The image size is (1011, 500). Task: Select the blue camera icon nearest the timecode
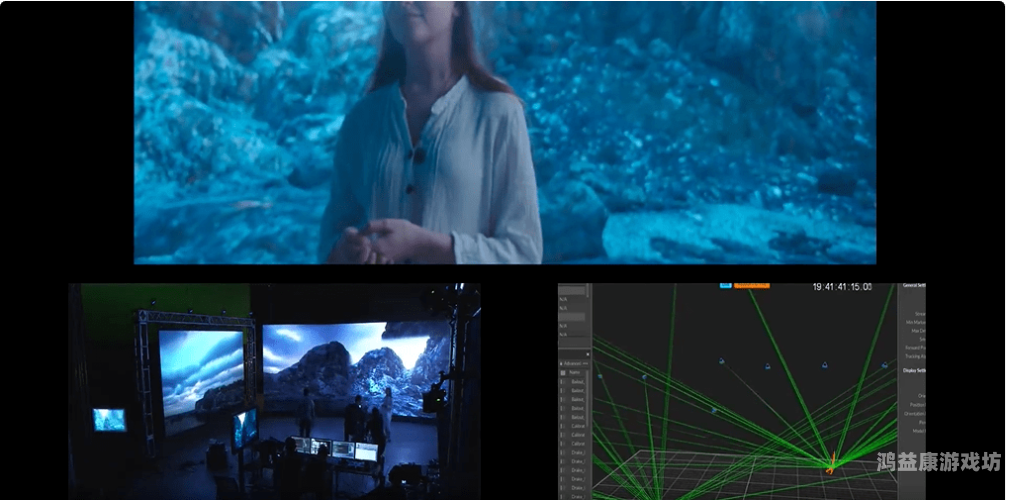click(825, 365)
